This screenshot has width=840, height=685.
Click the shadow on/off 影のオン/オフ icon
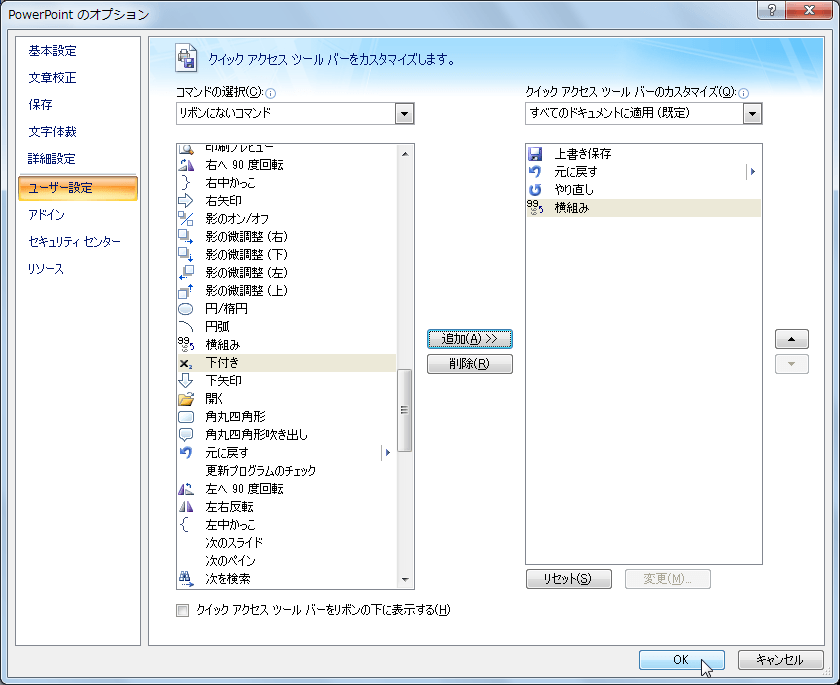click(186, 219)
